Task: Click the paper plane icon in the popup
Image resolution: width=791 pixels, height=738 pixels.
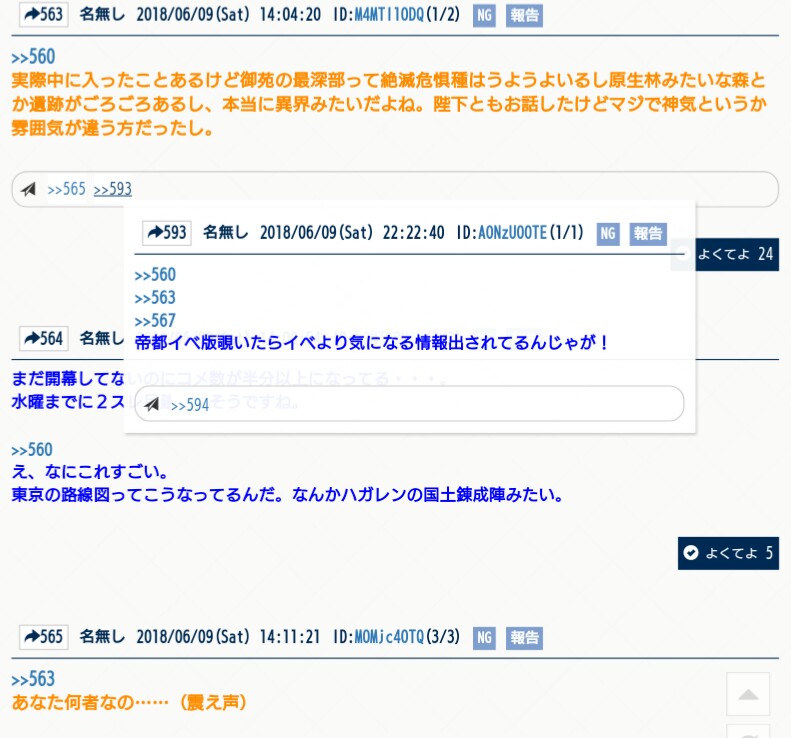Action: tap(152, 405)
